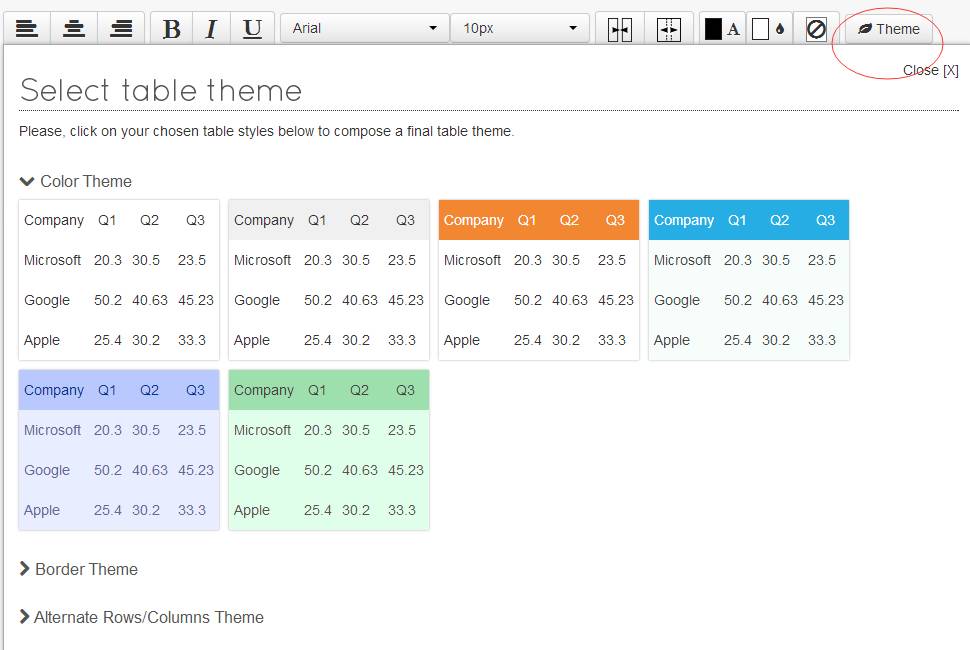Viewport: 970px width, 650px height.
Task: Select the lavender table theme
Action: point(119,450)
